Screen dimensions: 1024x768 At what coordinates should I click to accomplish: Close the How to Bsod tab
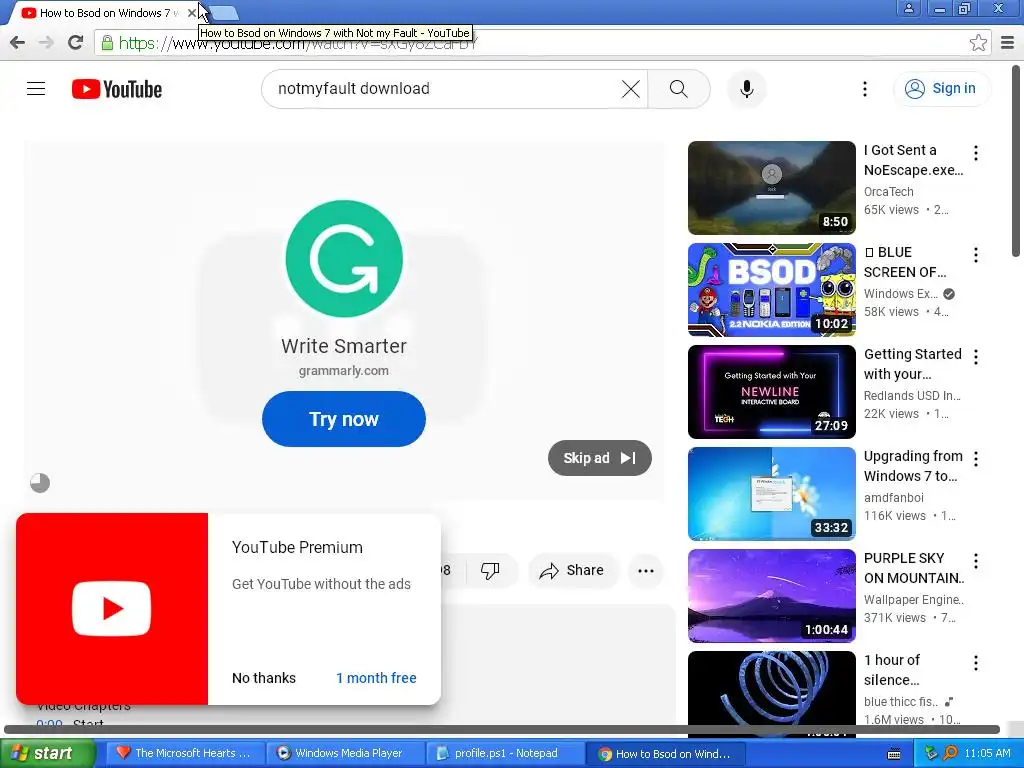[x=191, y=12]
